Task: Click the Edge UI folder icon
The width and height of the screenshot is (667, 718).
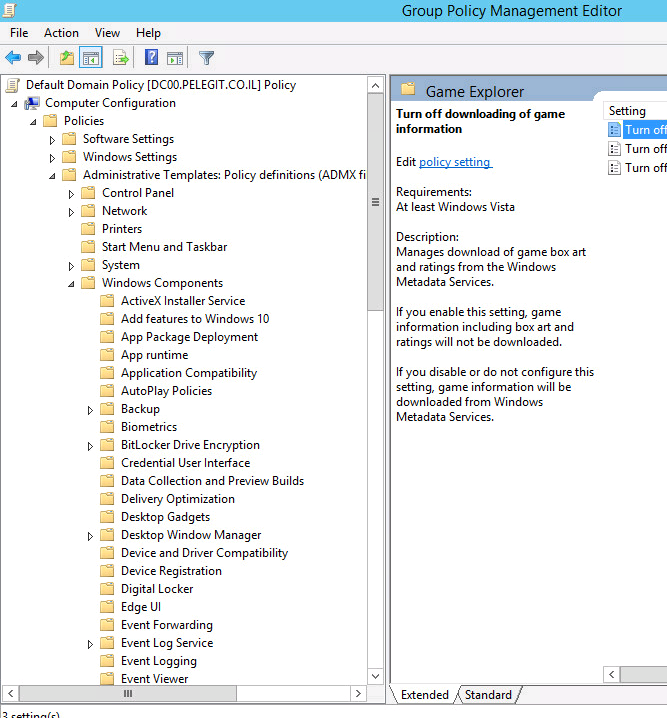Action: pos(107,607)
